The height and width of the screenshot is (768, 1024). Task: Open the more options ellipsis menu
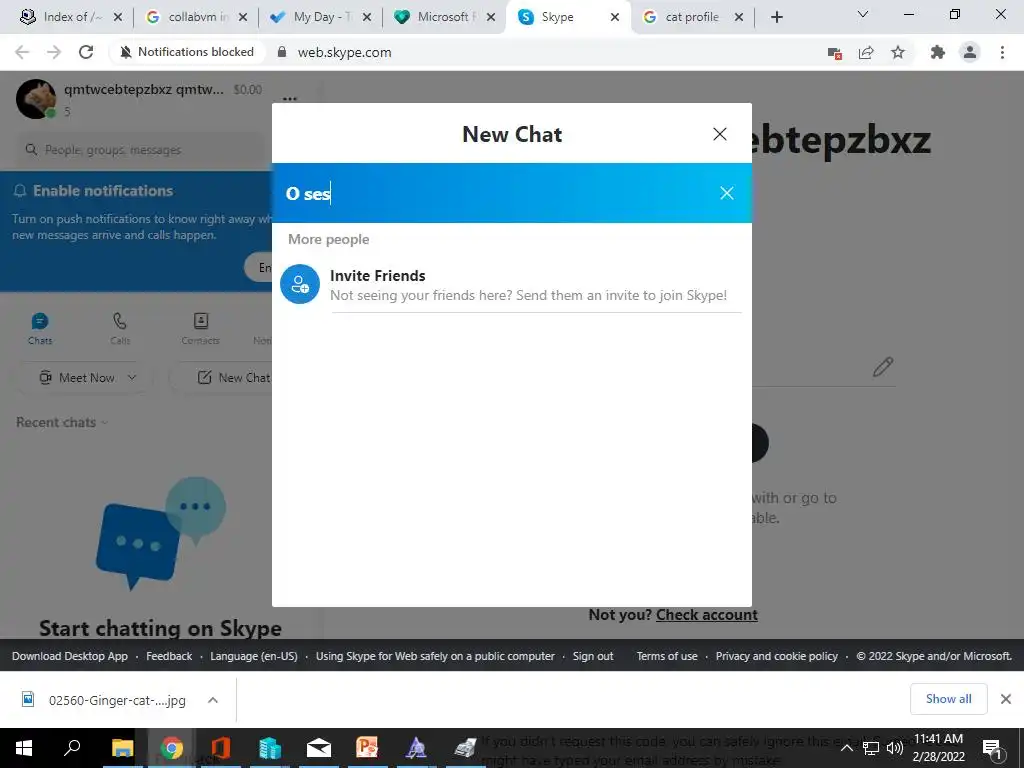290,99
